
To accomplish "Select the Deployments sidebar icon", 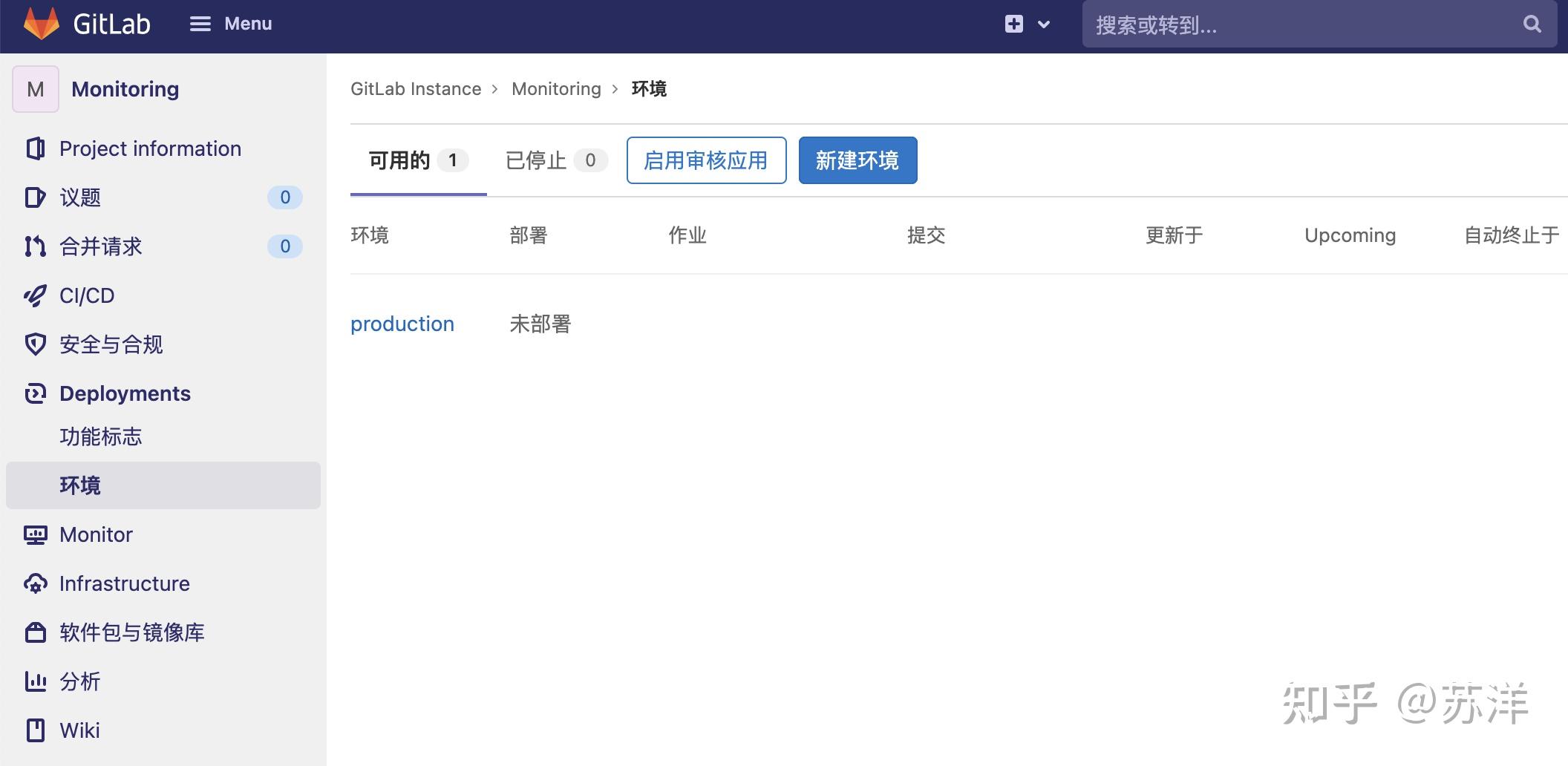I will [x=35, y=393].
